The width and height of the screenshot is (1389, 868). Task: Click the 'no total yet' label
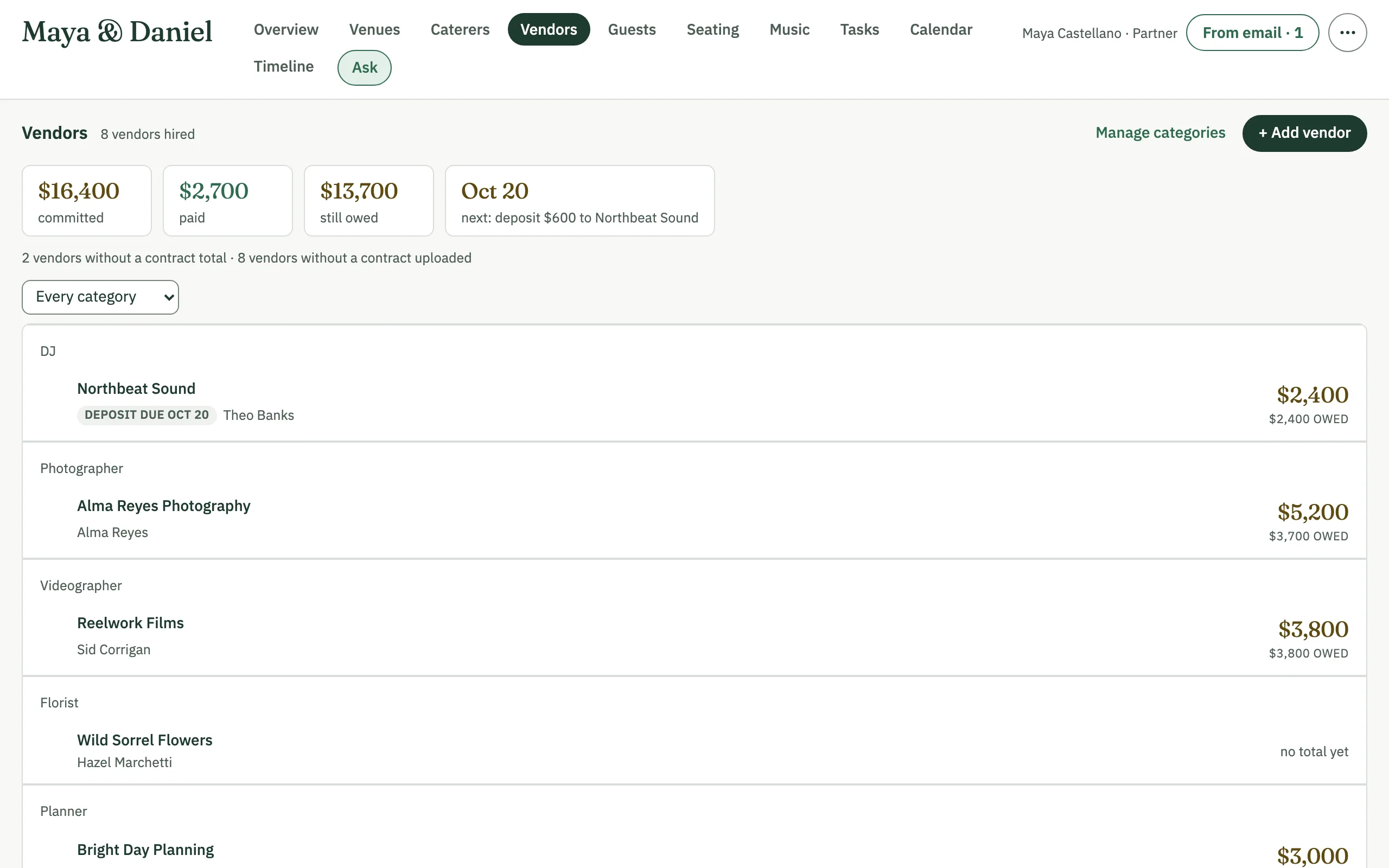point(1314,751)
